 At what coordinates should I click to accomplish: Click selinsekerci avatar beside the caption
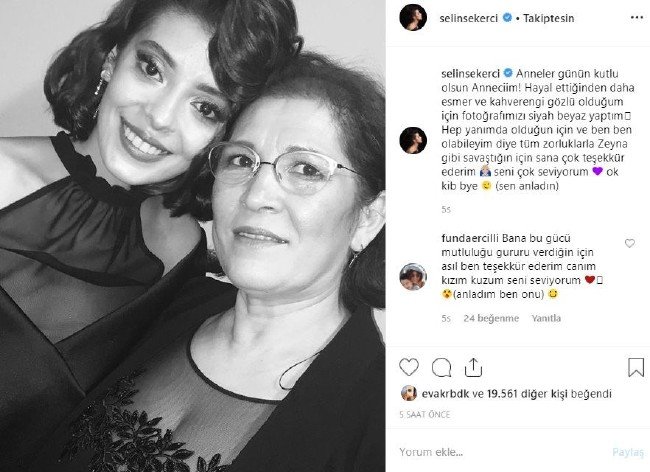click(413, 140)
